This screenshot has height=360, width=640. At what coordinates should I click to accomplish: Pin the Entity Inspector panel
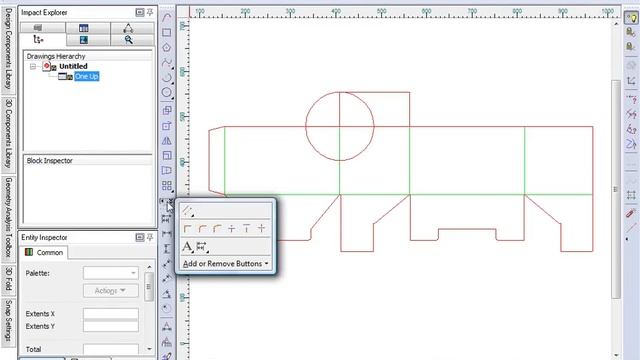pyautogui.click(x=150, y=237)
